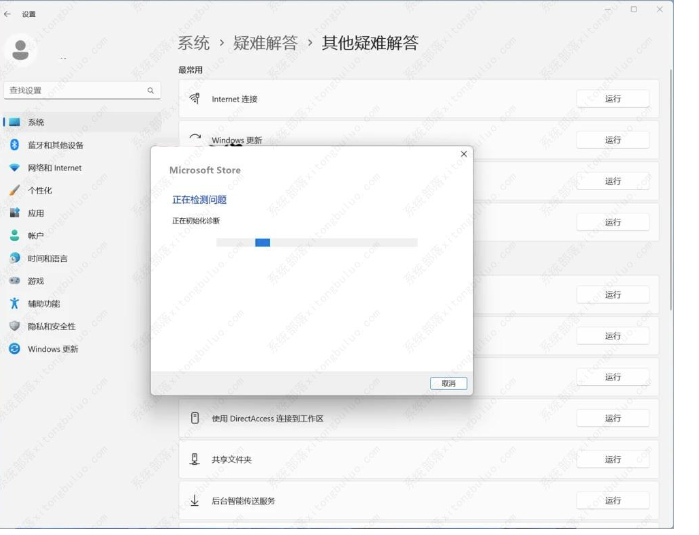Minimize the Settings window
Screen dimensions: 699x535
(608, 9)
